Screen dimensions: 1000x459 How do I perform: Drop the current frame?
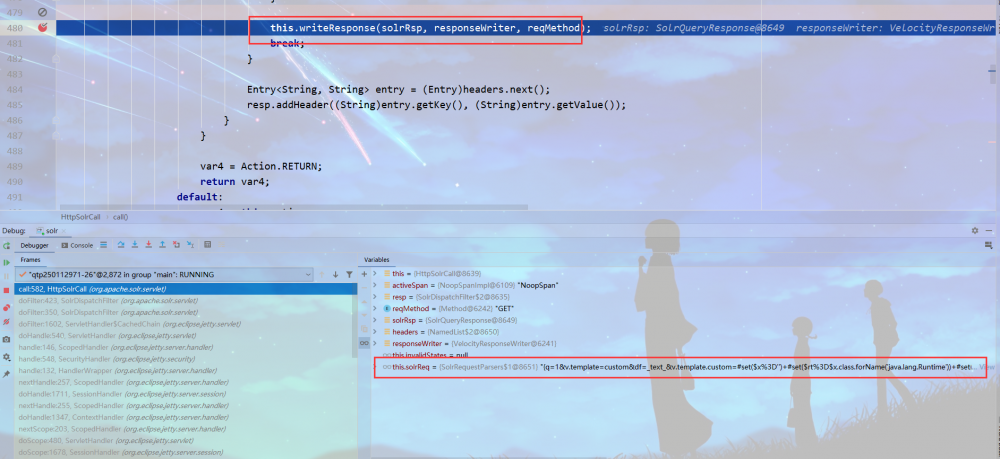176,245
